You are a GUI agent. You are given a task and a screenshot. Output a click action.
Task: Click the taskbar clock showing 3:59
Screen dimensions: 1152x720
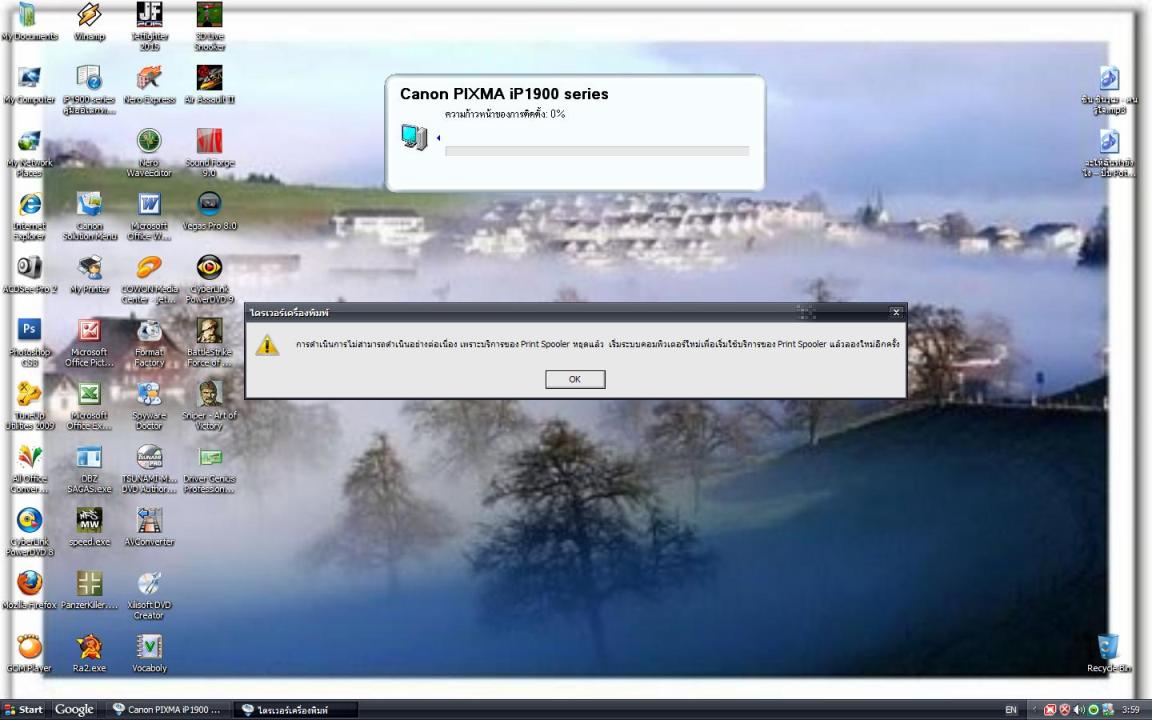pyautogui.click(x=1131, y=710)
